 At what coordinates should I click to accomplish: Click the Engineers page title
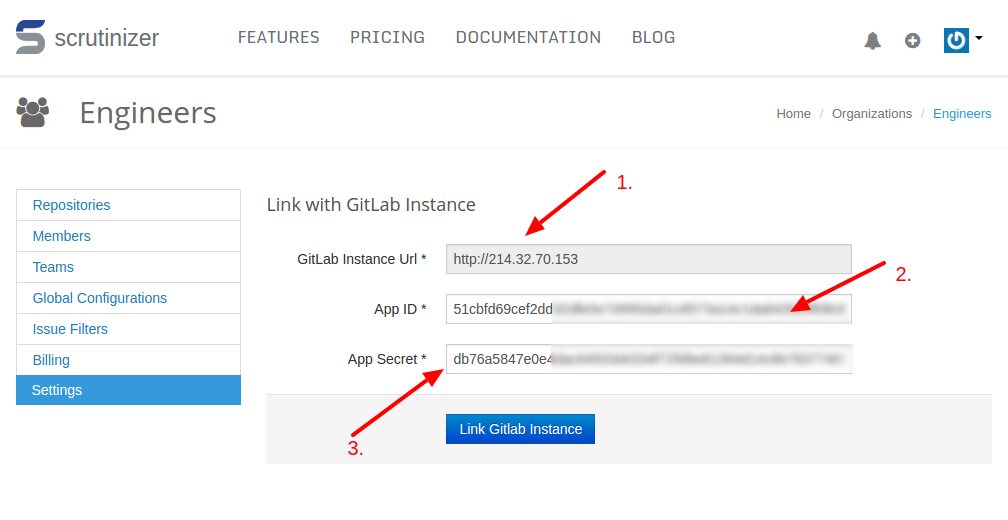[148, 113]
